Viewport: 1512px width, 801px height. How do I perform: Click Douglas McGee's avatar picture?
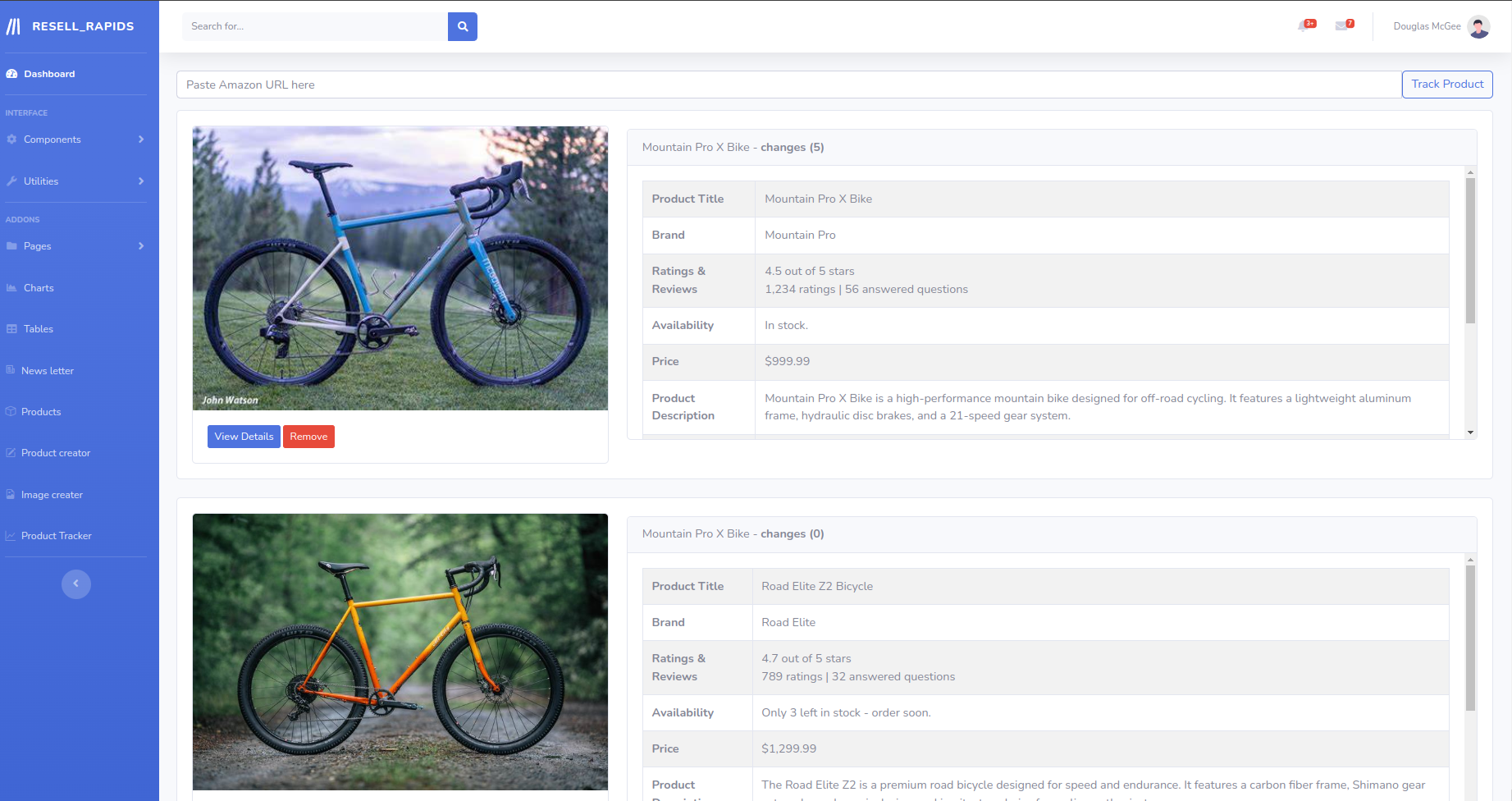1478,26
